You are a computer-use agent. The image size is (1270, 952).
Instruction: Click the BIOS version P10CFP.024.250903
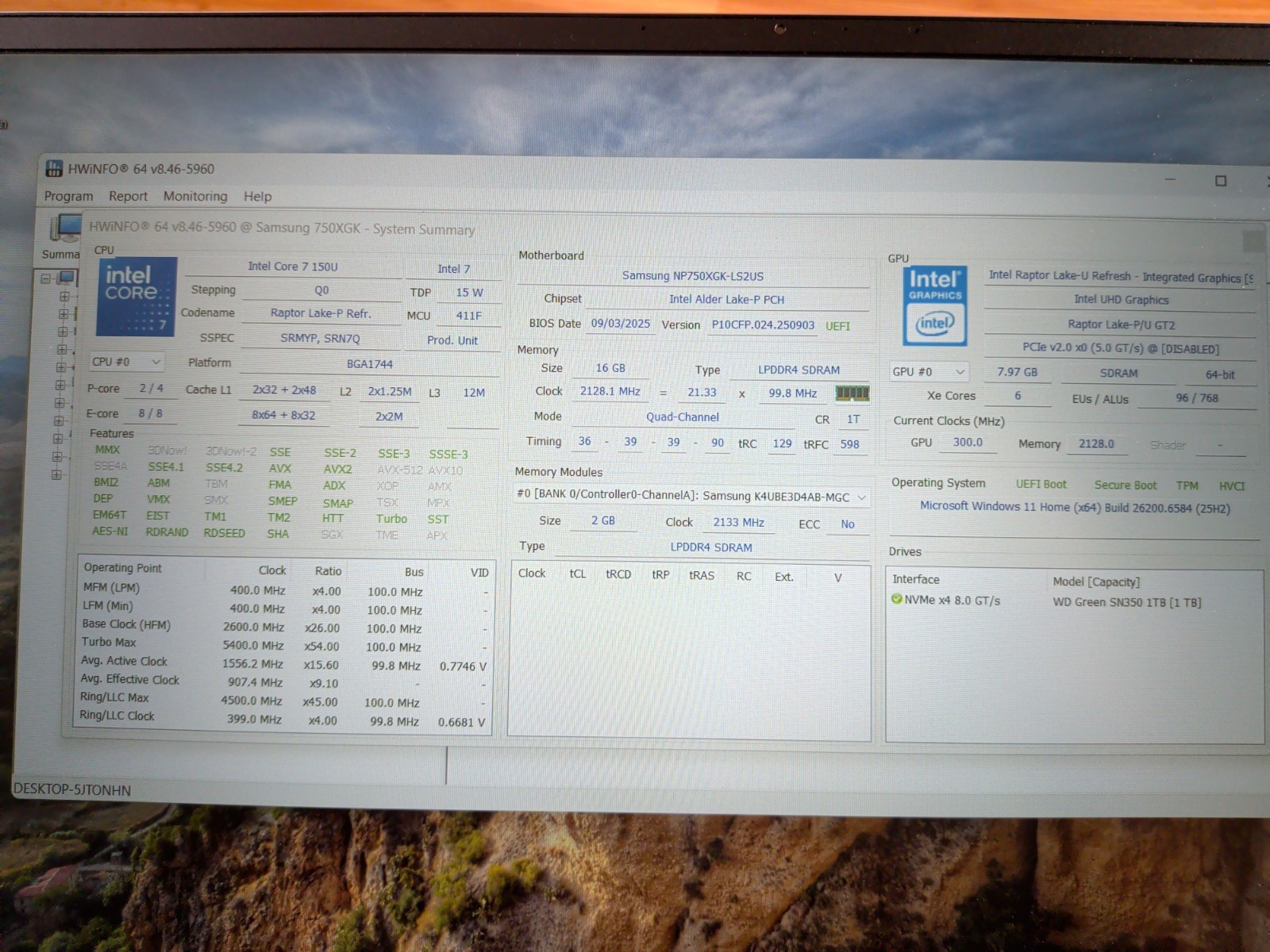pyautogui.click(x=763, y=325)
